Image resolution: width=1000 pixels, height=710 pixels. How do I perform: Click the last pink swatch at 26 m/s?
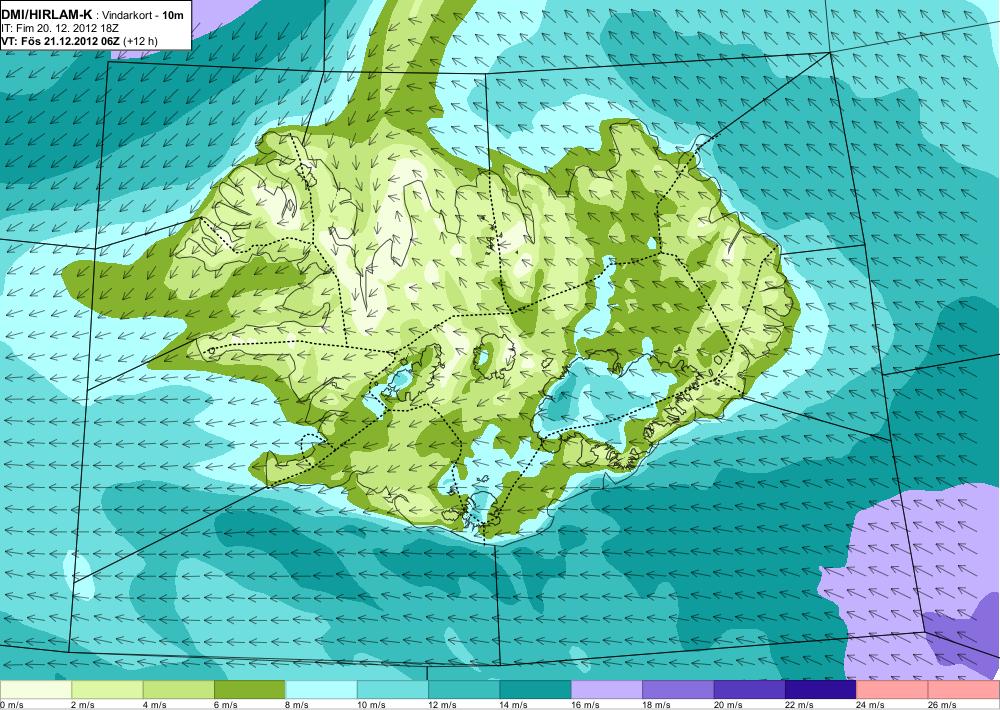click(x=964, y=690)
